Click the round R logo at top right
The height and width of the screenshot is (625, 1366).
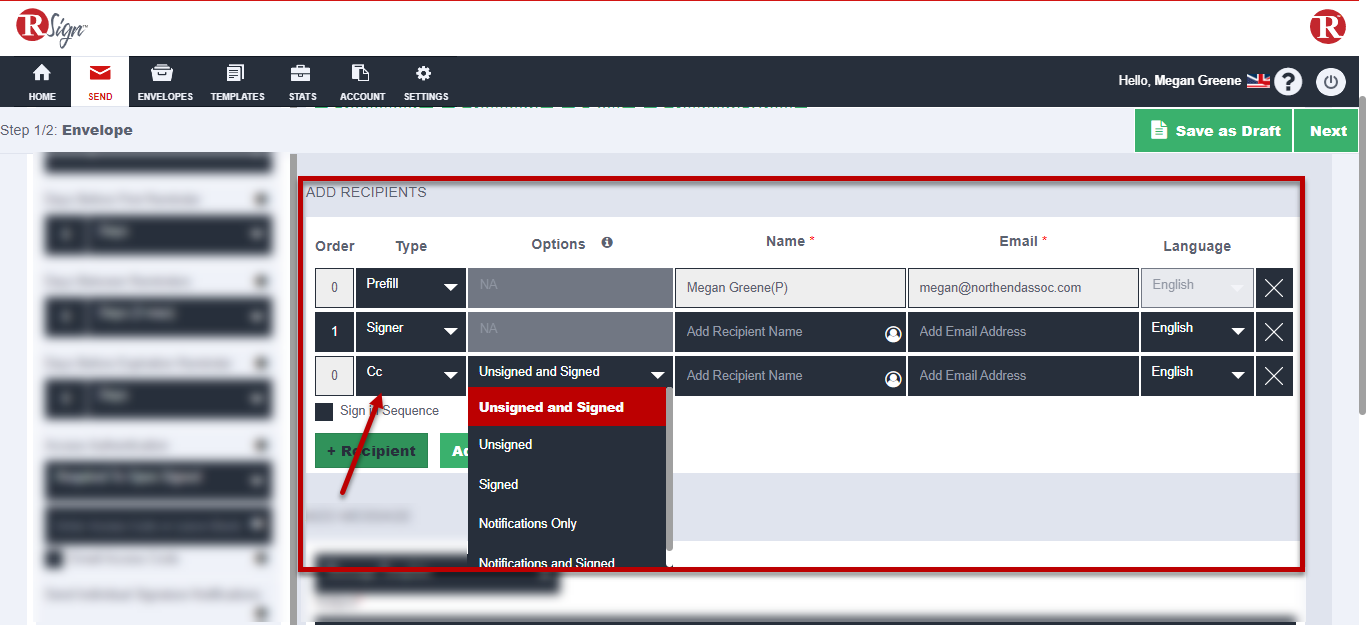[x=1328, y=26]
